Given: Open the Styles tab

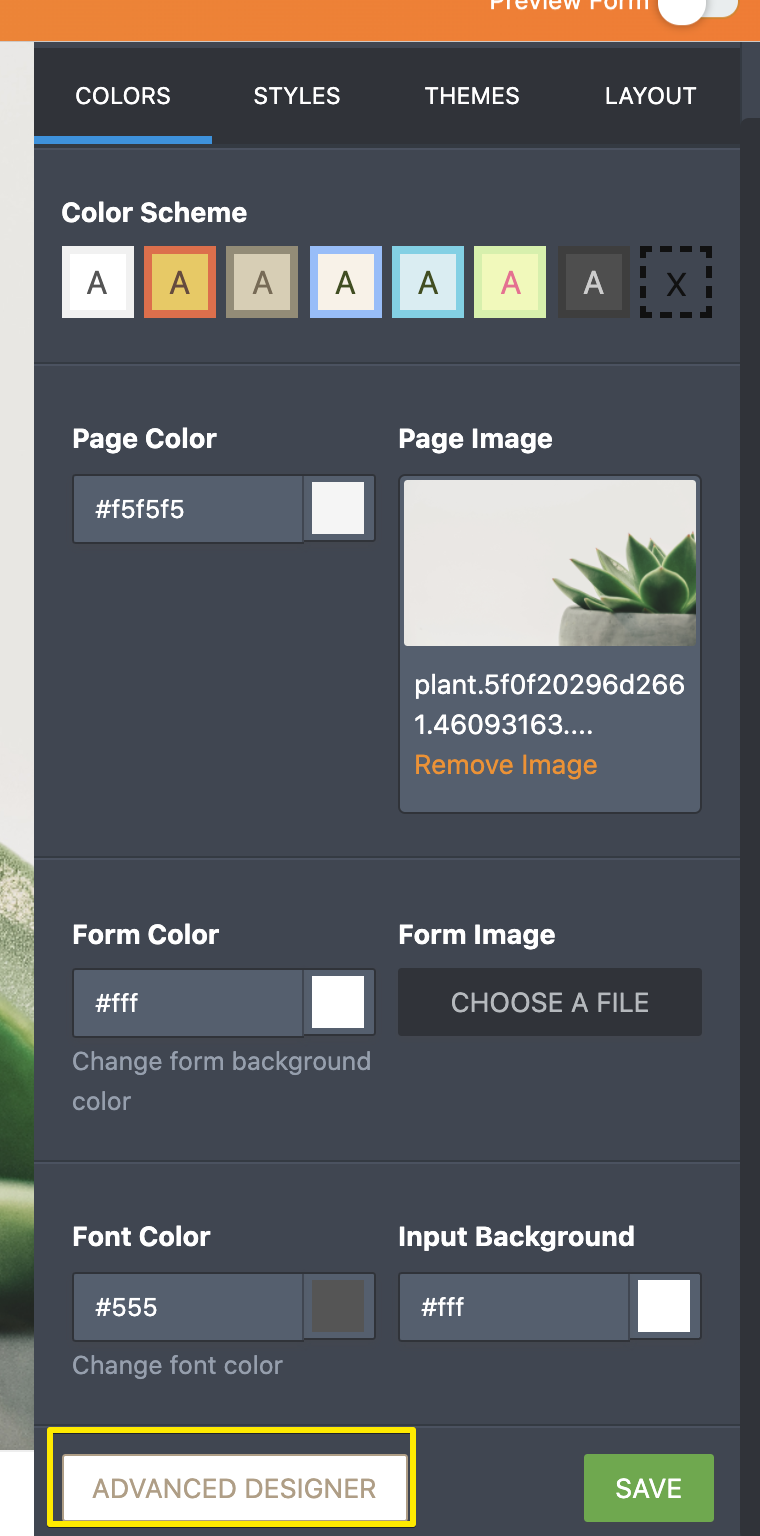Looking at the screenshot, I should pyautogui.click(x=297, y=96).
